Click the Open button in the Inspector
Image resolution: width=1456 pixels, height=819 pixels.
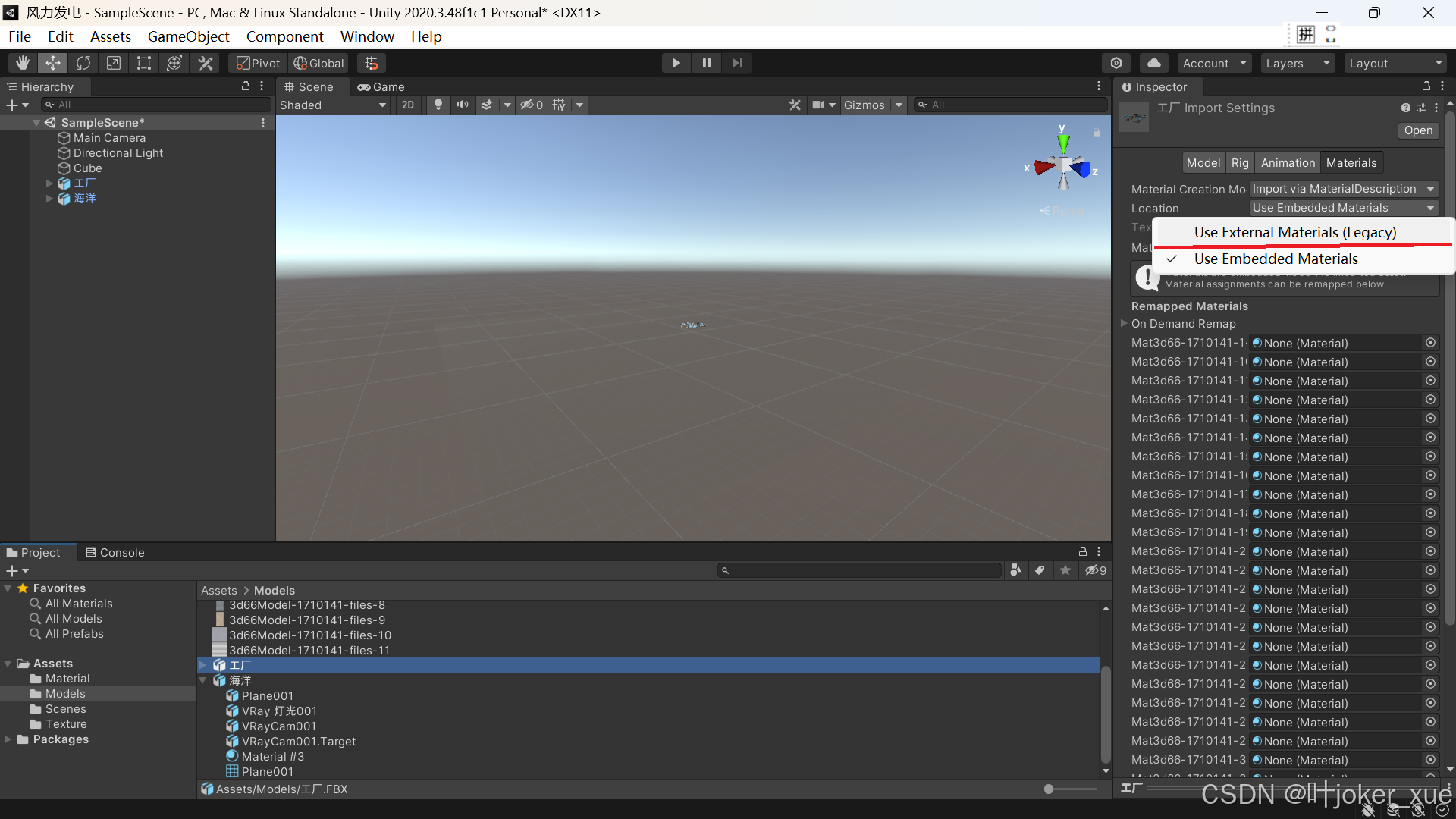coord(1417,130)
